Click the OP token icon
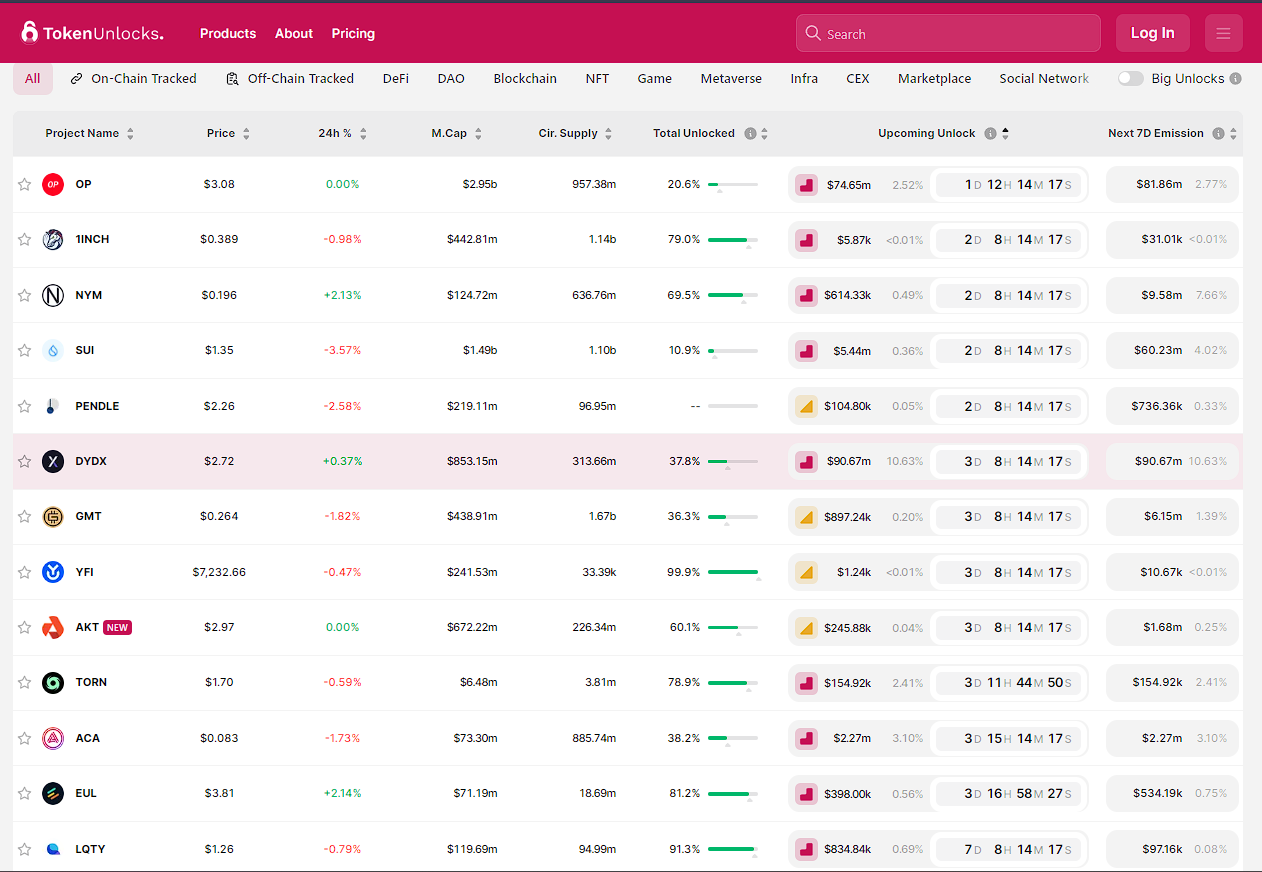Screen dimensions: 1262x872 pyautogui.click(x=53, y=184)
